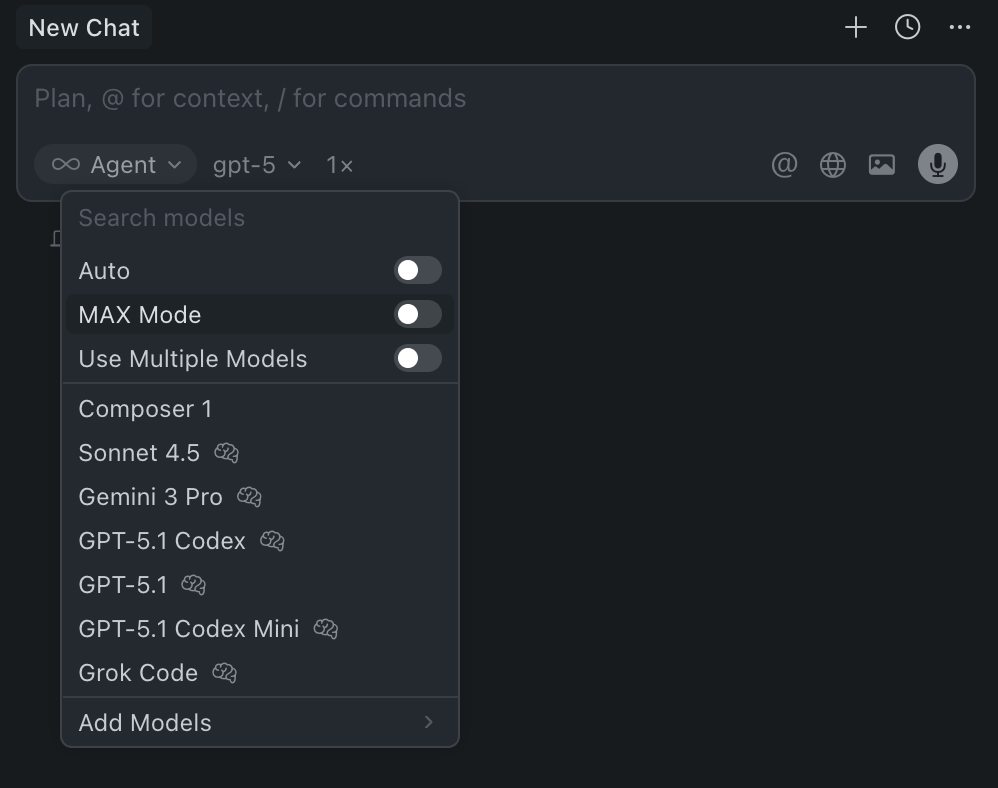The height and width of the screenshot is (788, 998).
Task: Click the Search models input field
Action: click(x=259, y=218)
